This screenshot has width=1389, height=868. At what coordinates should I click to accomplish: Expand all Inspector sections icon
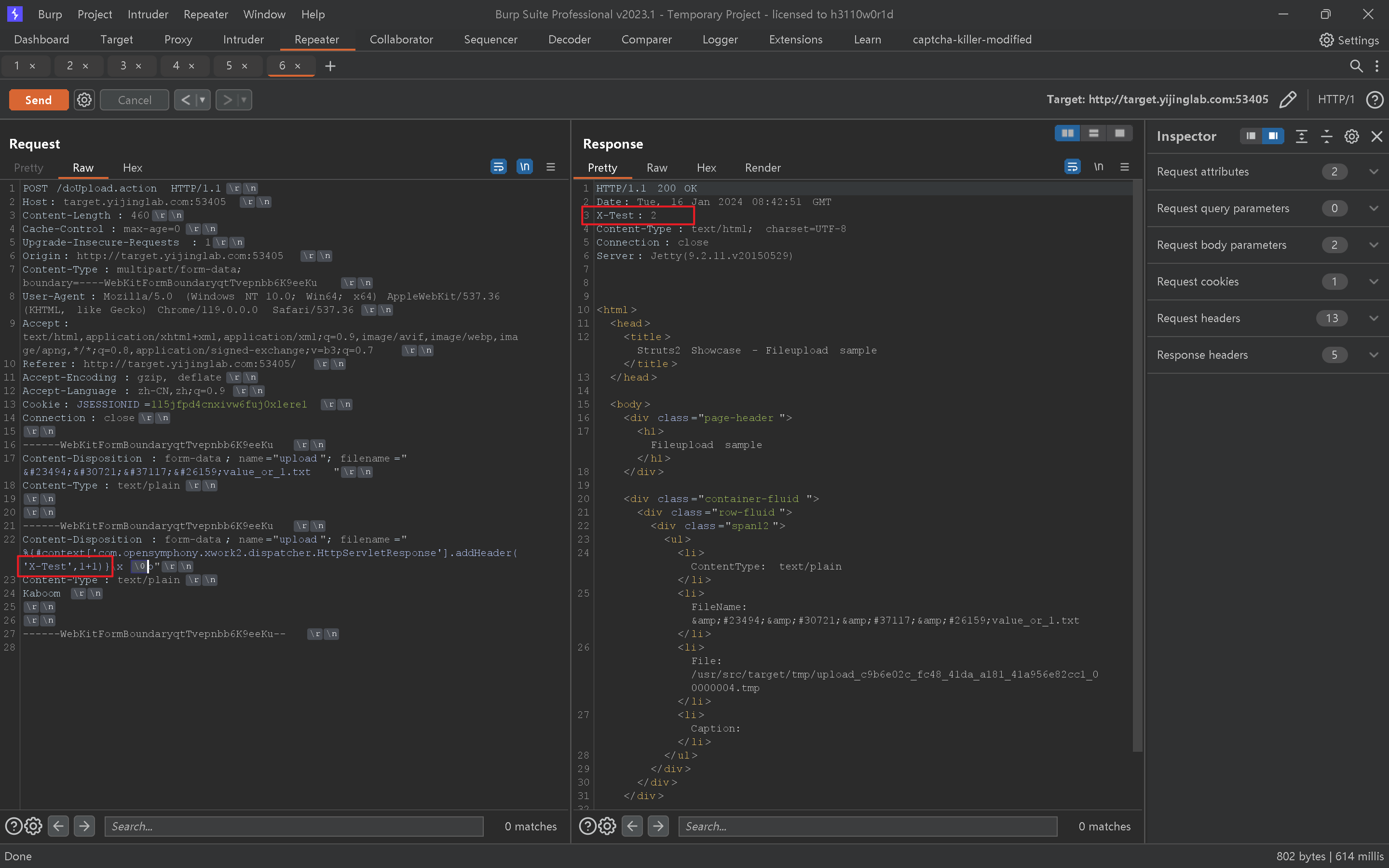point(1301,136)
